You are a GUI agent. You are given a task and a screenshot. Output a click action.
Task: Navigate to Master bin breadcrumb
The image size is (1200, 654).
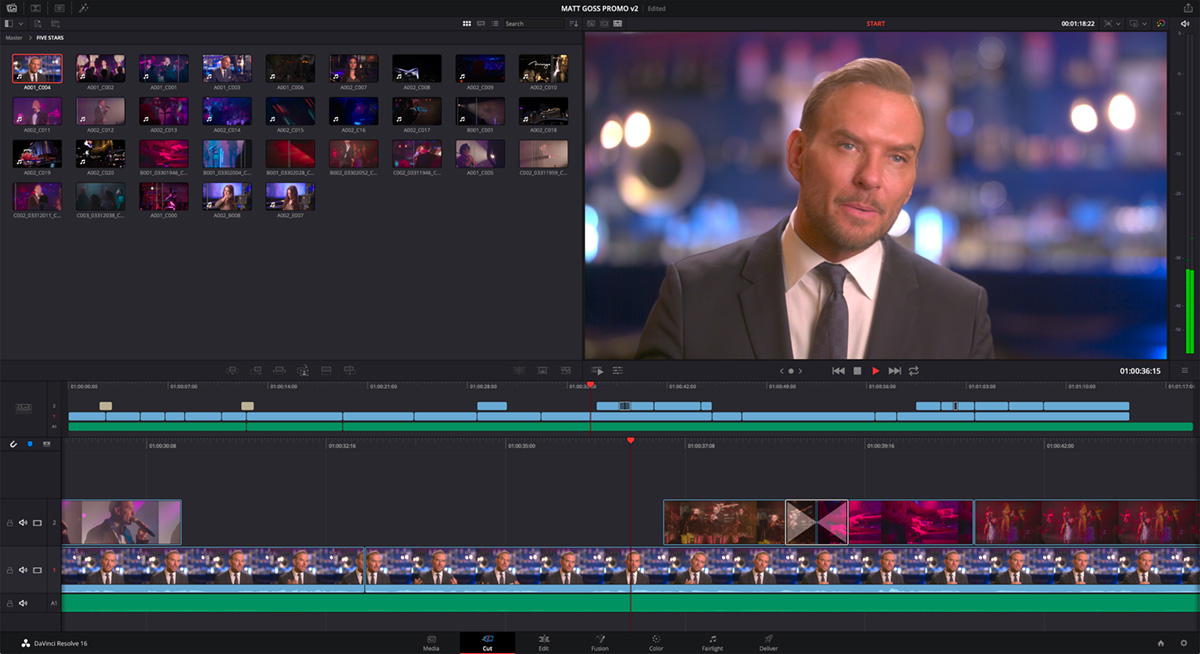13,37
